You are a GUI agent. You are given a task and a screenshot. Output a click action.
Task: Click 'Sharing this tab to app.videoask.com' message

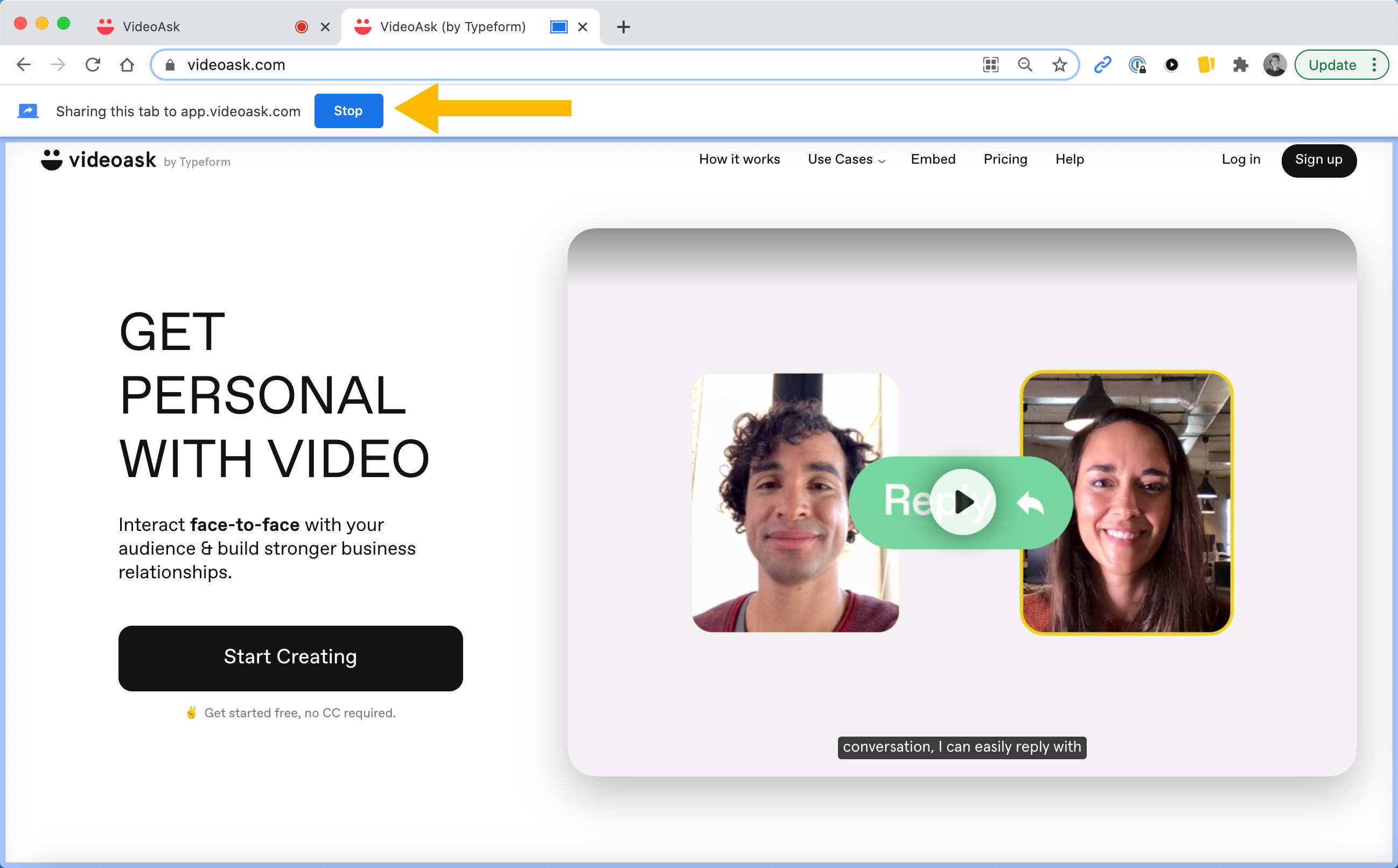(x=178, y=111)
